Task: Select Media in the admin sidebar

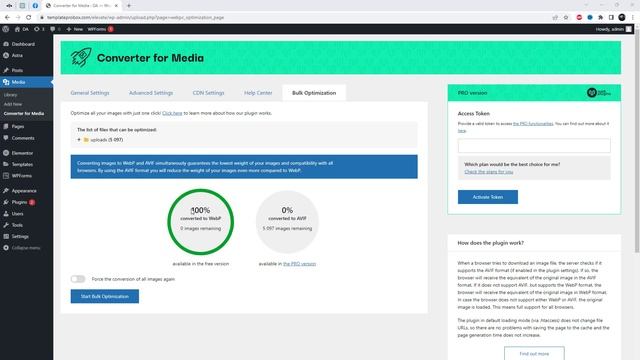Action: [x=18, y=82]
